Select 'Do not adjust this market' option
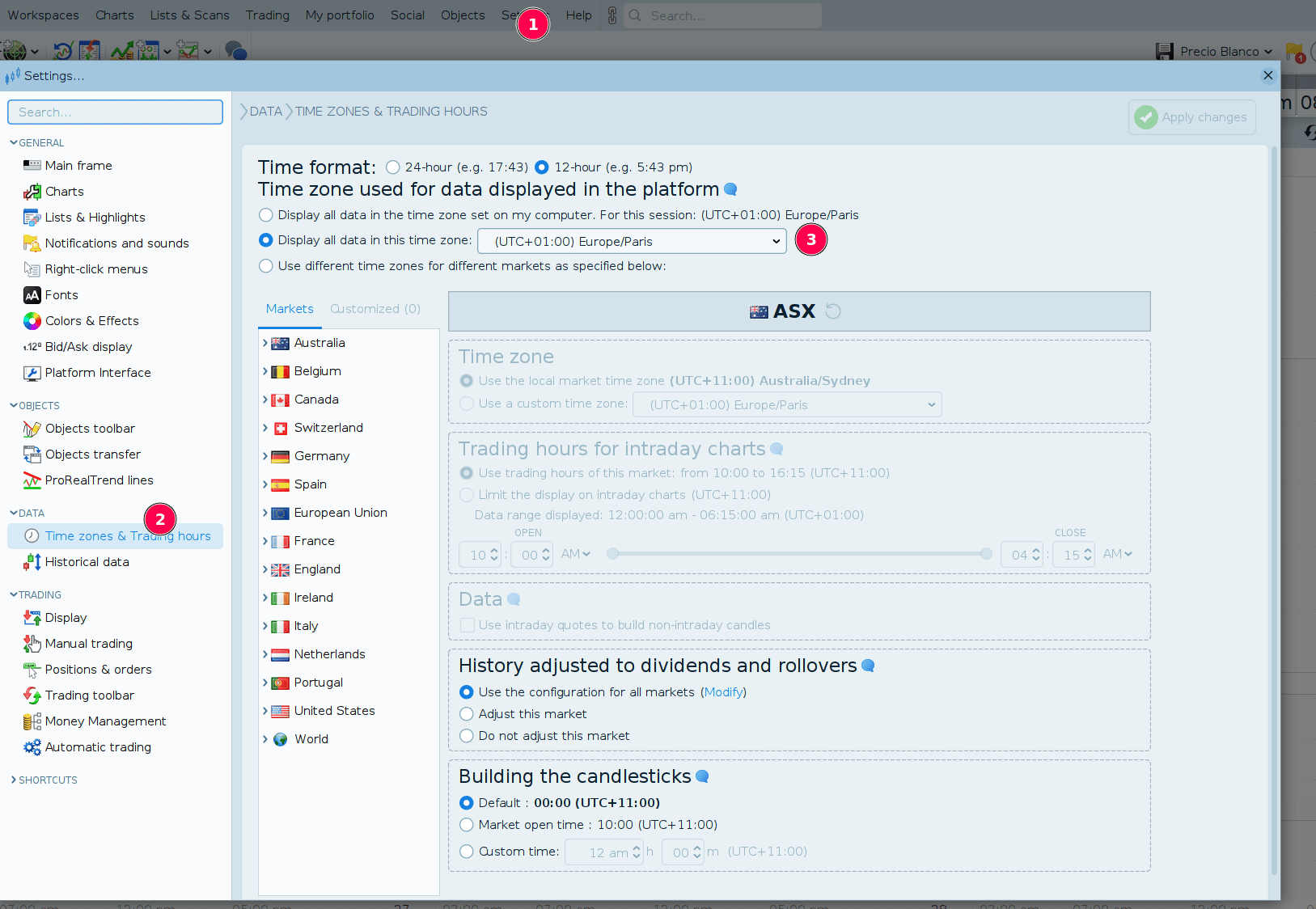This screenshot has height=909, width=1316. 467,736
